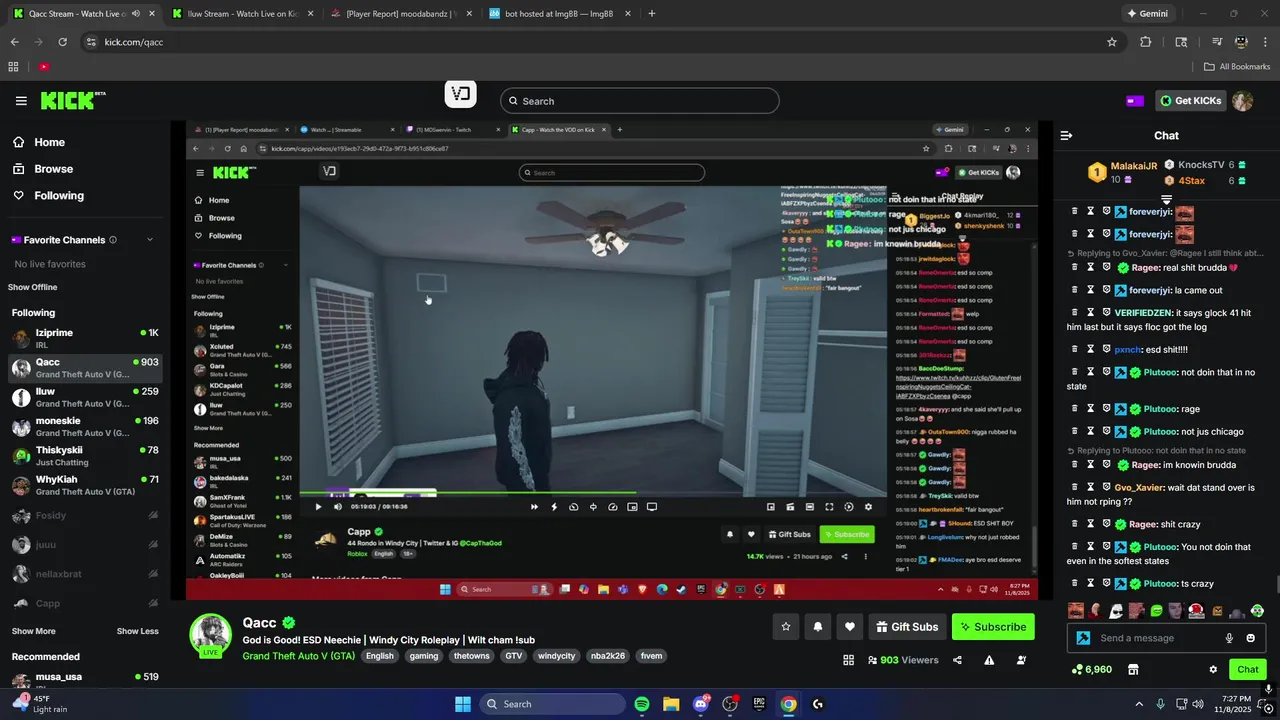Open Grand Theft Auto V (GTA) category link
The height and width of the screenshot is (720, 1280).
[298, 656]
